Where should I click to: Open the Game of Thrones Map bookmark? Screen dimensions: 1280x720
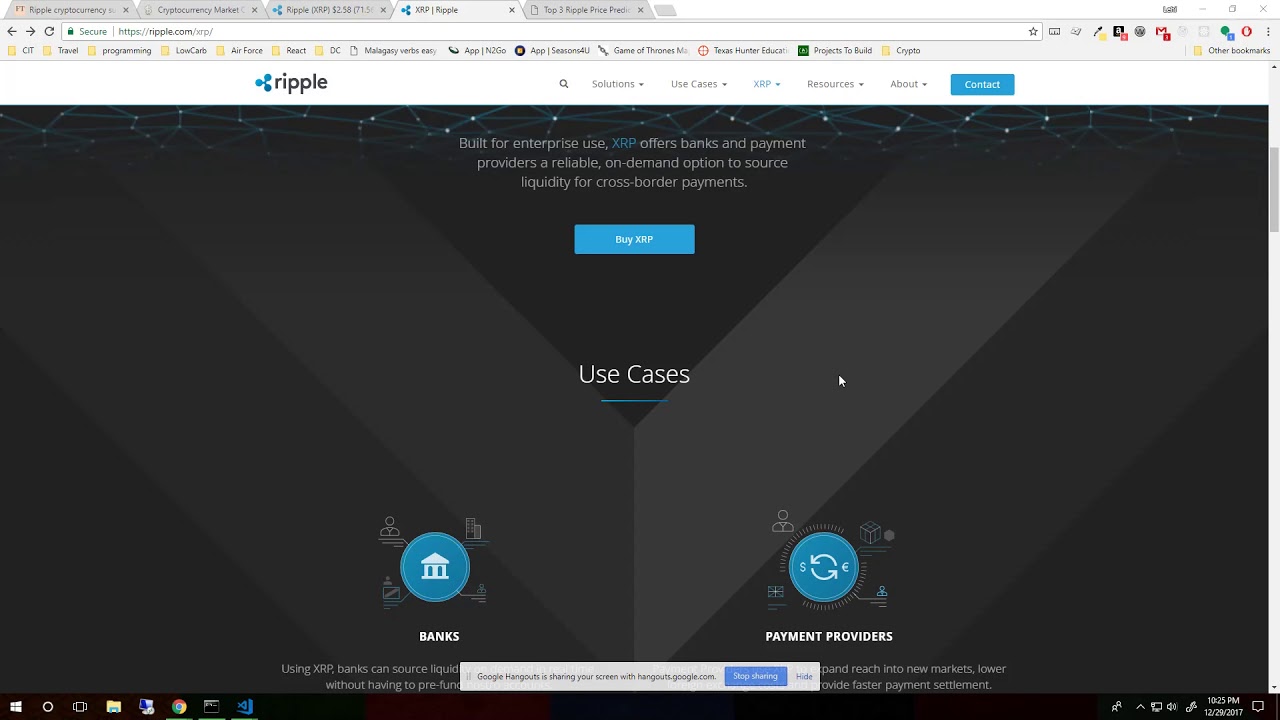coord(643,50)
